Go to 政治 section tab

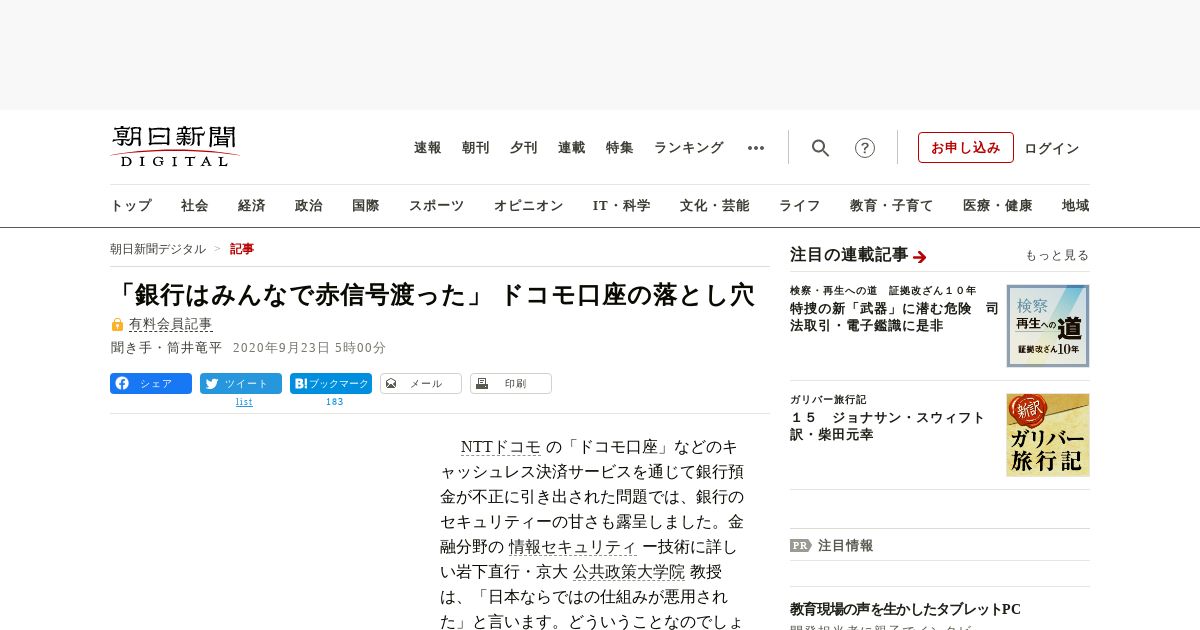coord(309,206)
